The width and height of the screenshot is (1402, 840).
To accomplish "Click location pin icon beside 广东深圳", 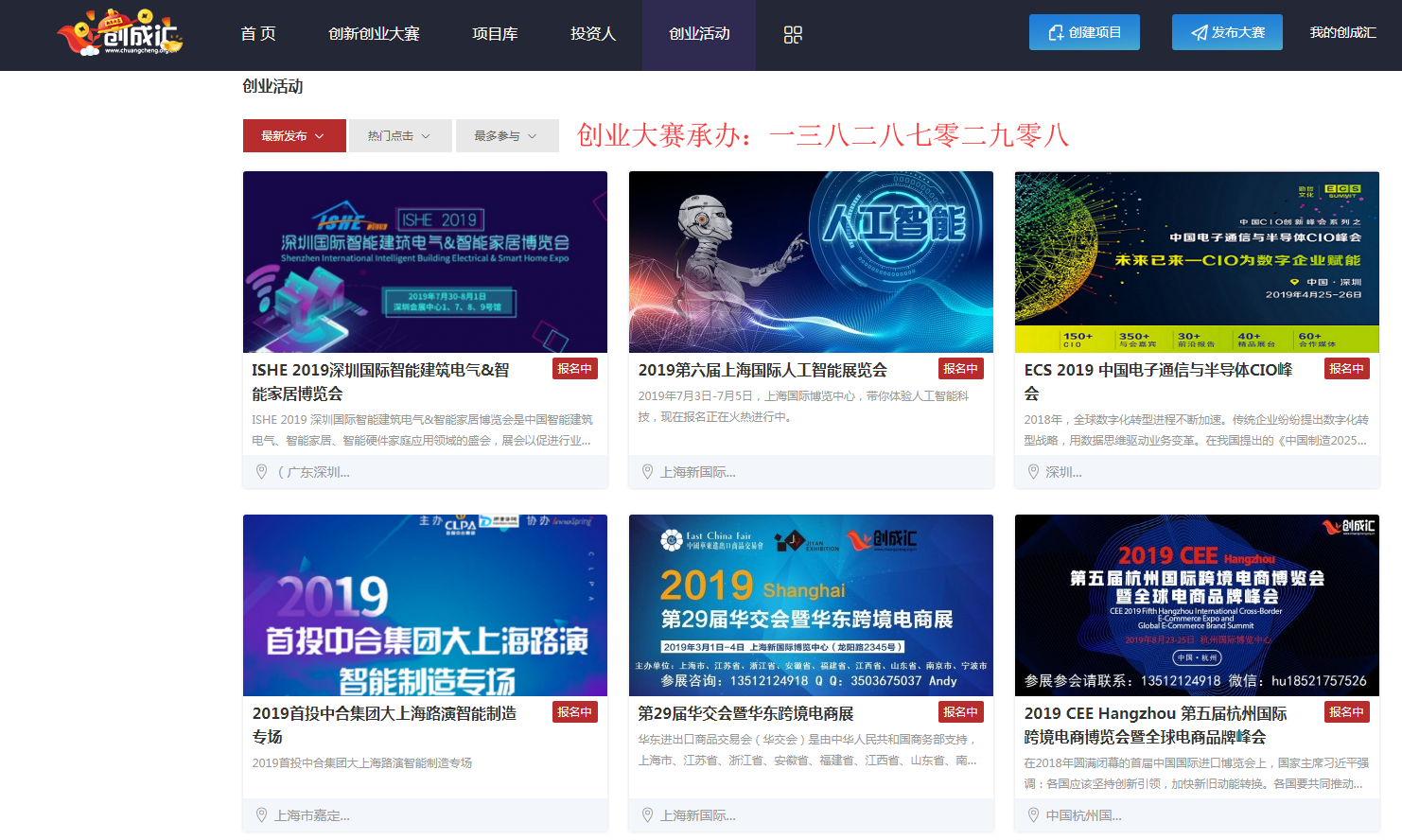I will (x=262, y=471).
